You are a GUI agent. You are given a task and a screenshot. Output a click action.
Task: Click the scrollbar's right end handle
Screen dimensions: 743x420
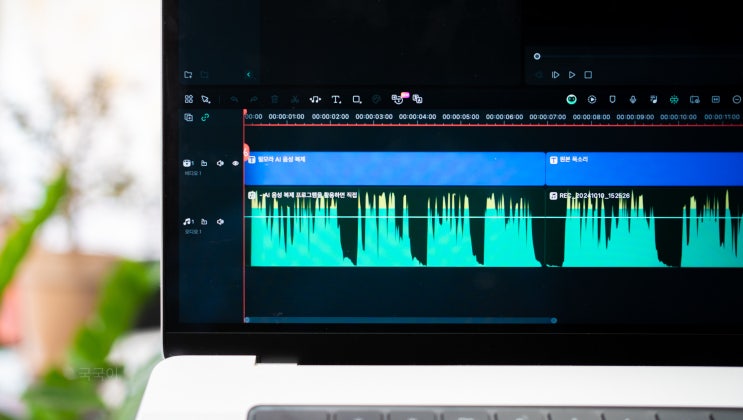553,320
